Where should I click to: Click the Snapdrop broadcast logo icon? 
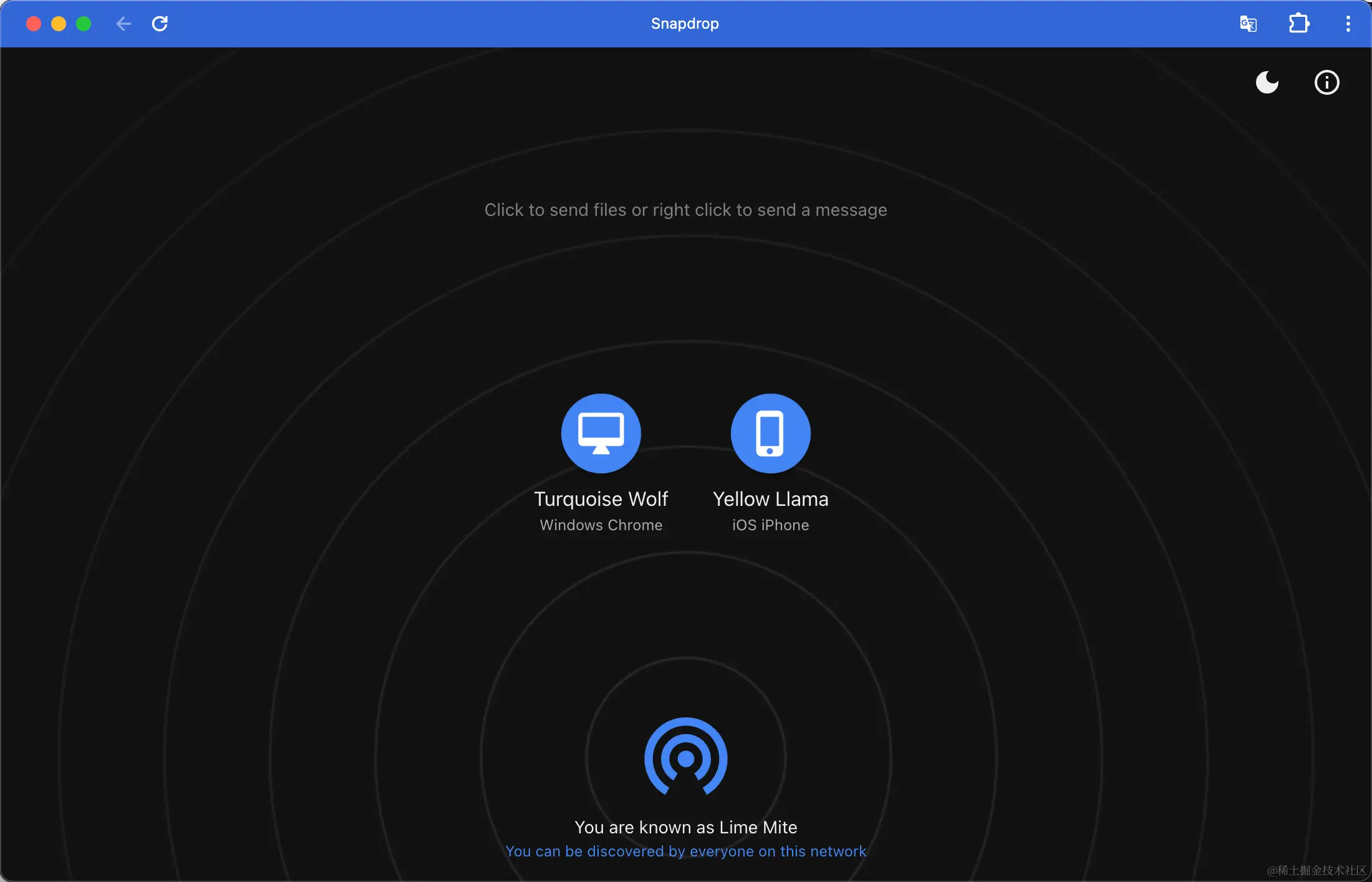pyautogui.click(x=685, y=757)
